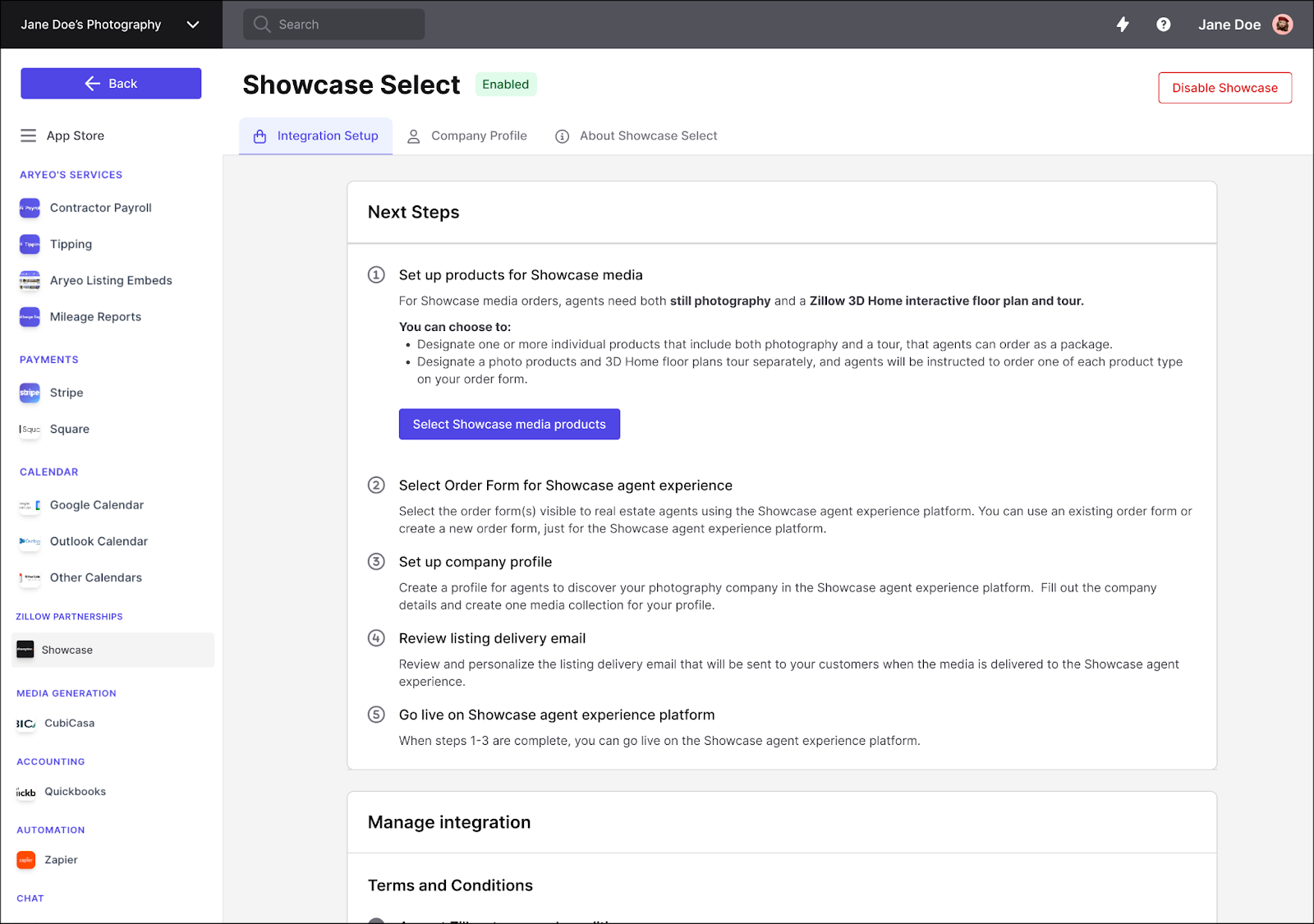Click 'Set up products for Showcase media' heading
Screen dimensions: 1314x924
521,275
